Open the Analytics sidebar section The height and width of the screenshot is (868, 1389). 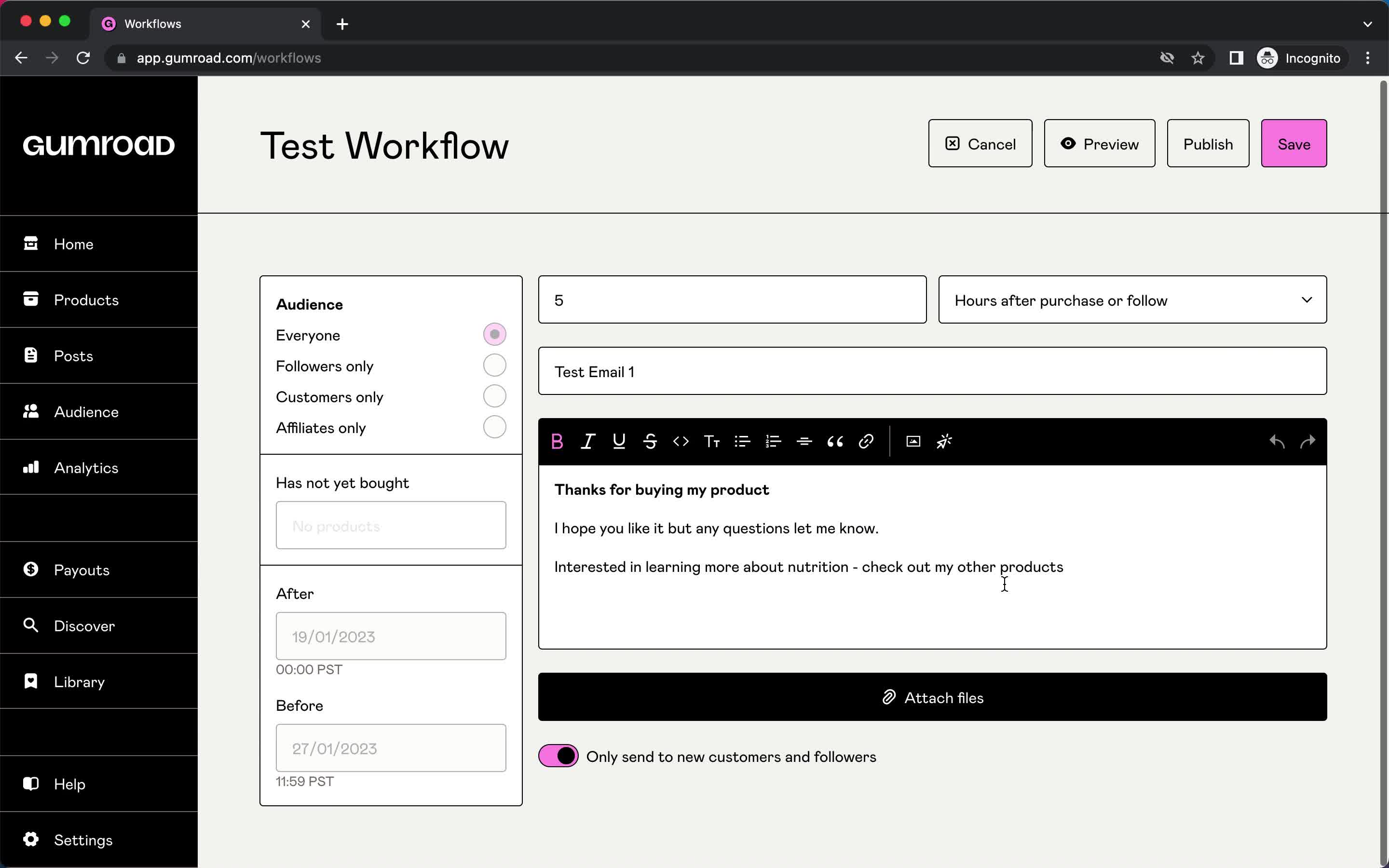pyautogui.click(x=86, y=467)
